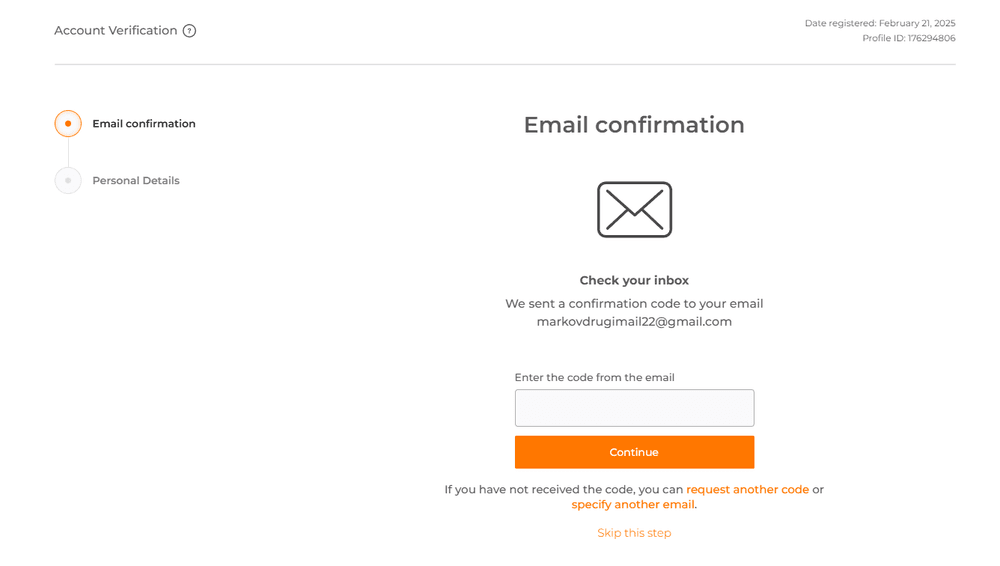This screenshot has height=566, width=1000.
Task: Click the orange Email confirmation step circle
Action: pos(68,124)
